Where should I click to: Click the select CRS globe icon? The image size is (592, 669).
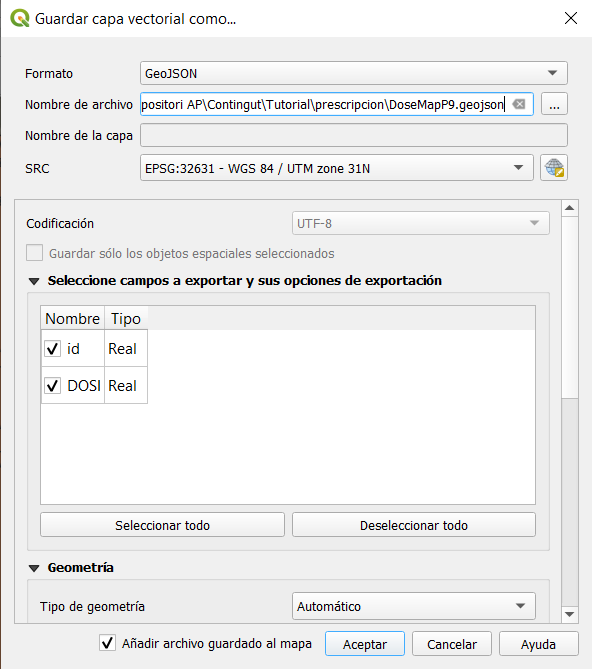pyautogui.click(x=554, y=168)
